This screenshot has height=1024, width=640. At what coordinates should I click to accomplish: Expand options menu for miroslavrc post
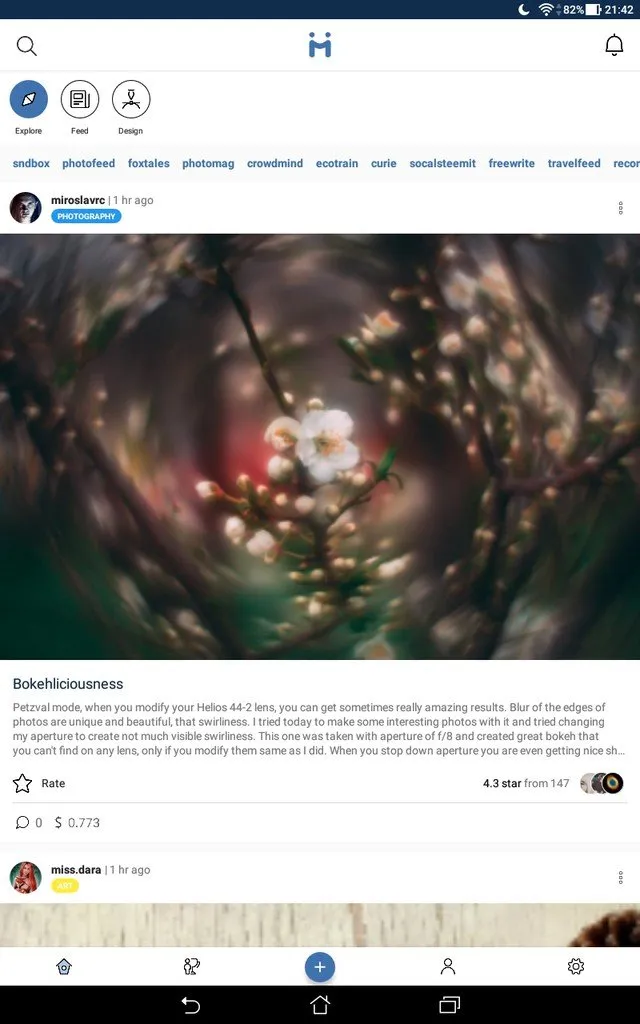tap(620, 208)
